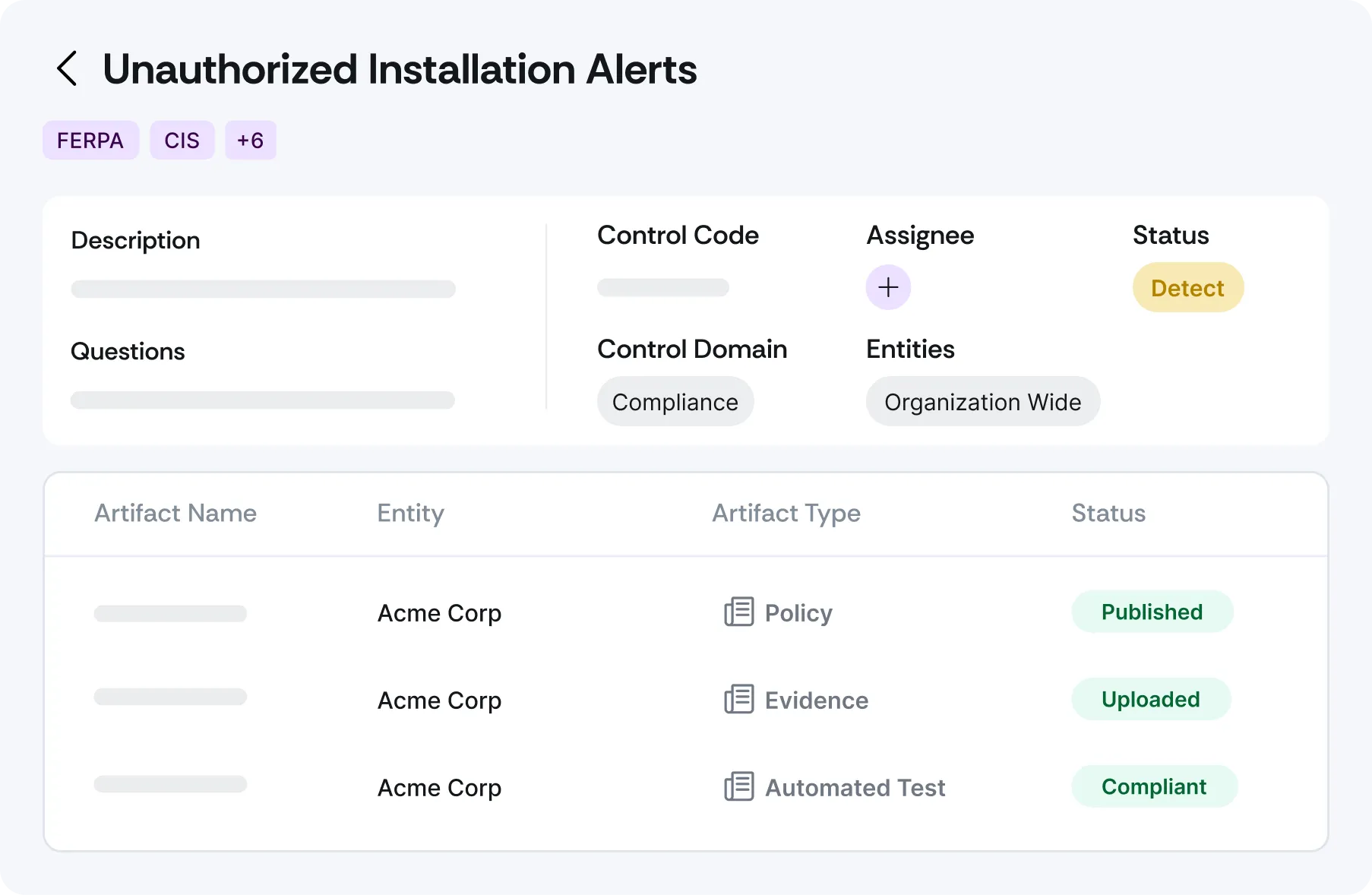Click the Evidence document icon
This screenshot has height=895, width=1372.
click(x=738, y=700)
